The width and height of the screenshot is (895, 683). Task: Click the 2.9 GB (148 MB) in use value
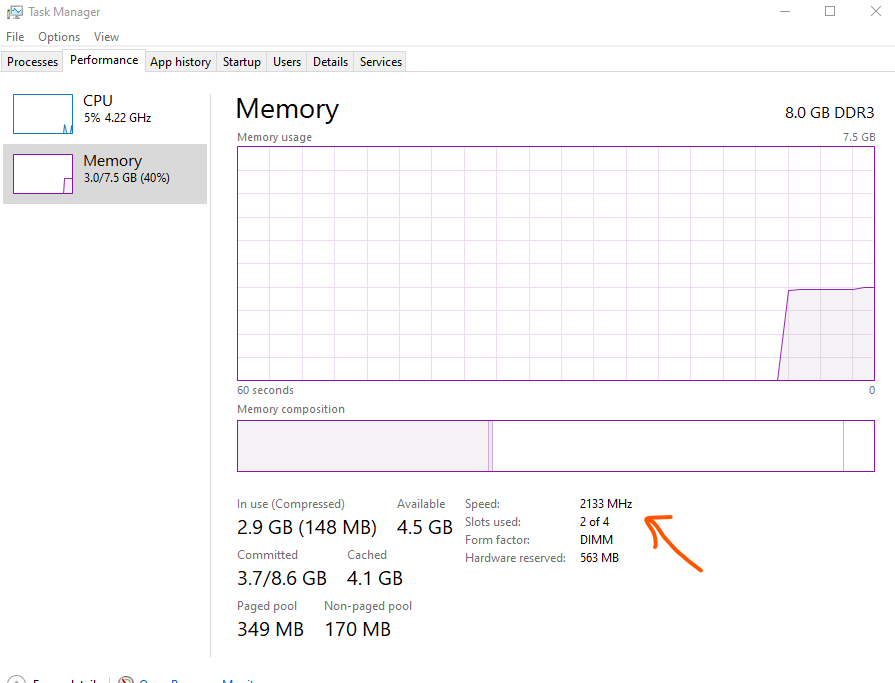(x=307, y=527)
